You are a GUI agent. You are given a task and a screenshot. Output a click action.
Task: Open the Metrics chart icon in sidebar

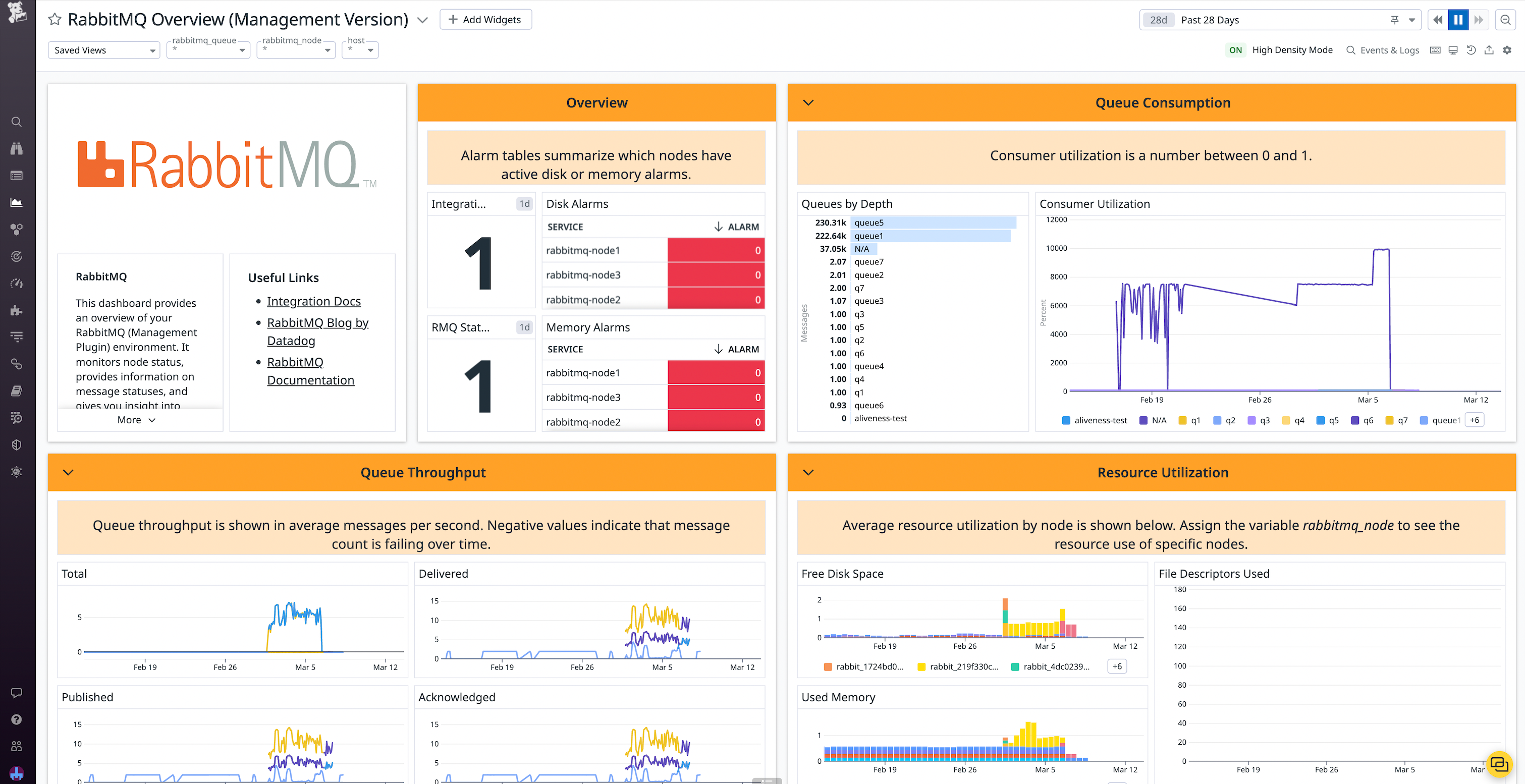[x=16, y=202]
